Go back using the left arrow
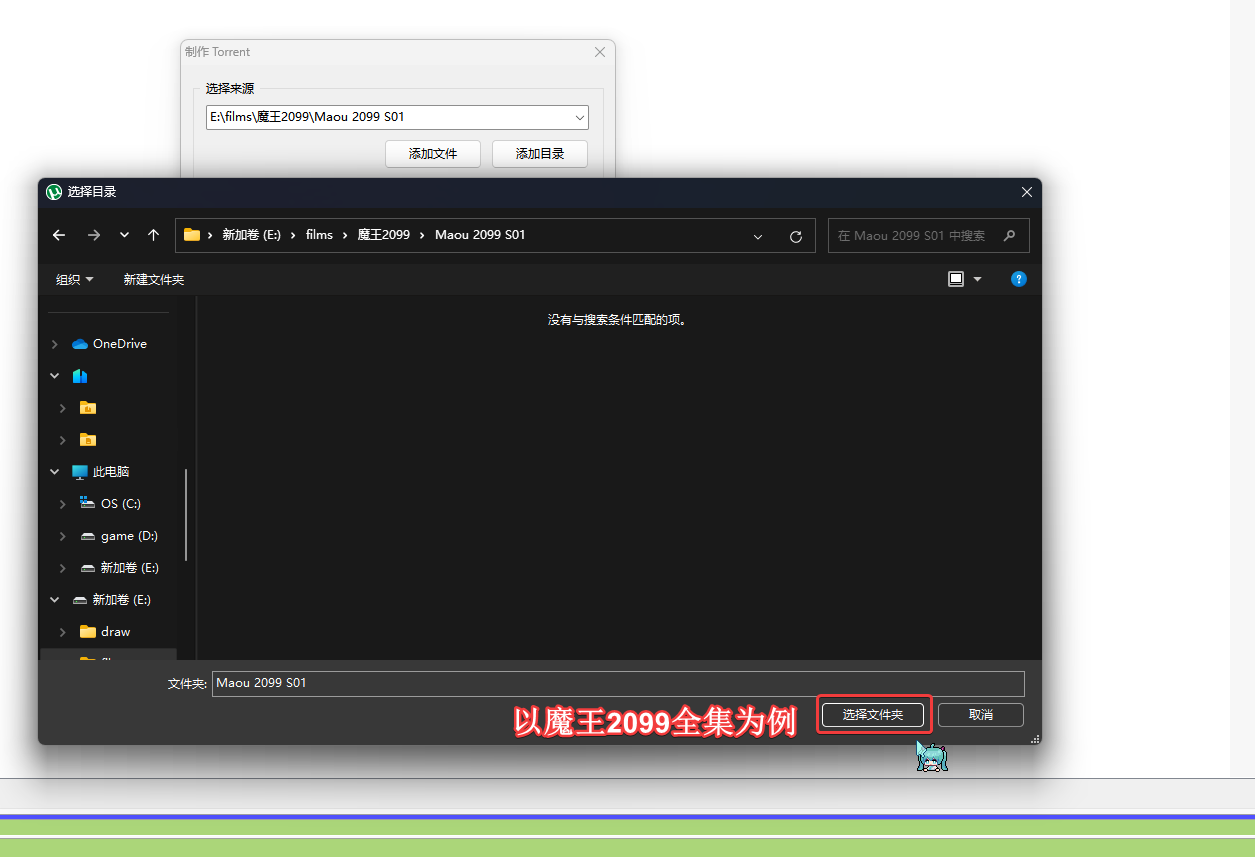 59,235
